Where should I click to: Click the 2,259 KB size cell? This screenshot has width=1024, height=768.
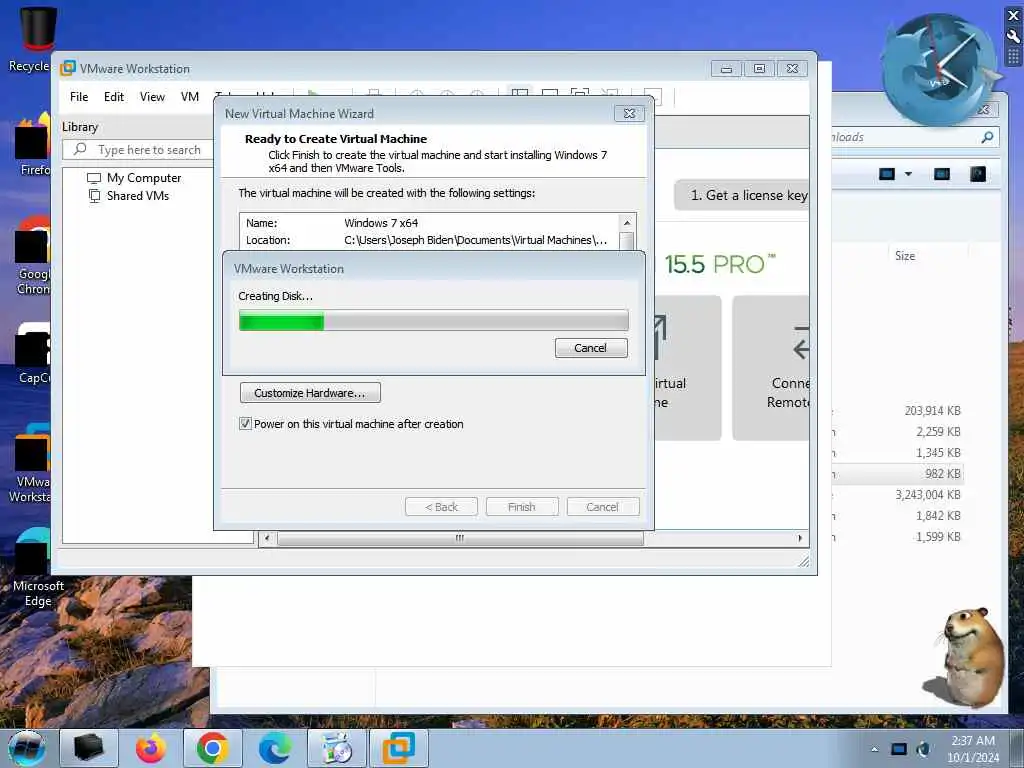(938, 432)
